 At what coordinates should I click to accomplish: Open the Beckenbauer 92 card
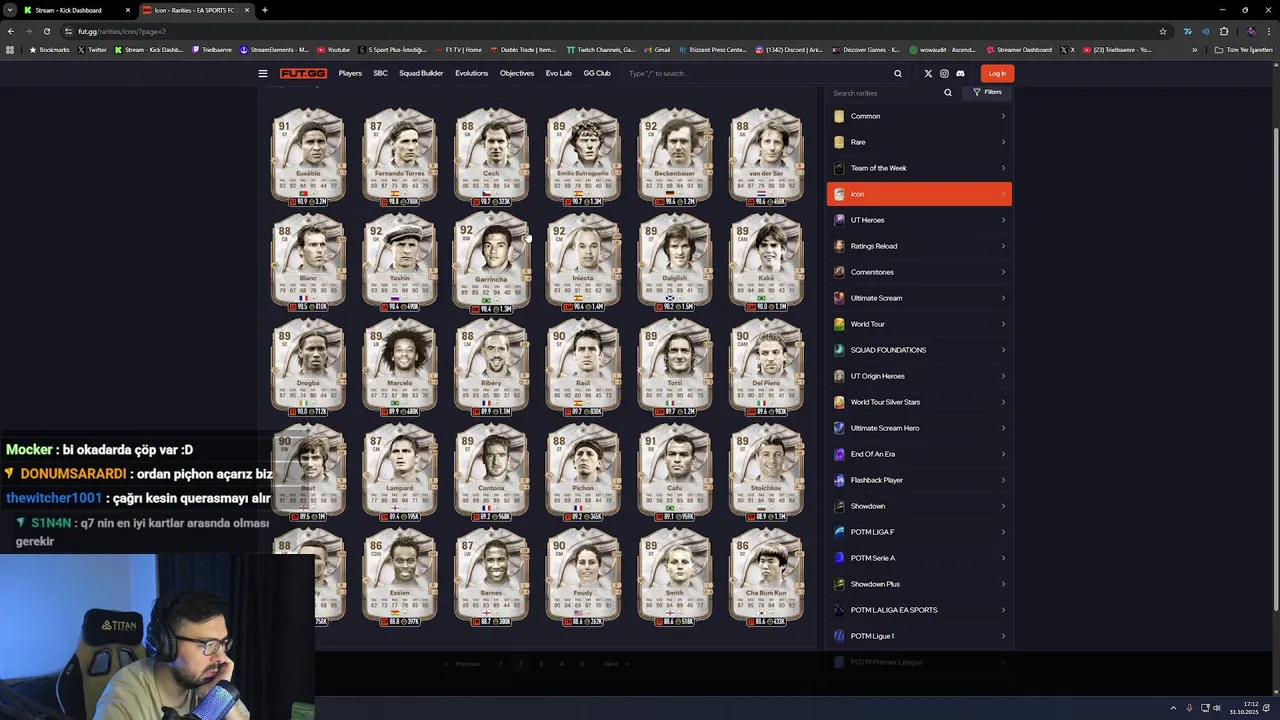(676, 157)
